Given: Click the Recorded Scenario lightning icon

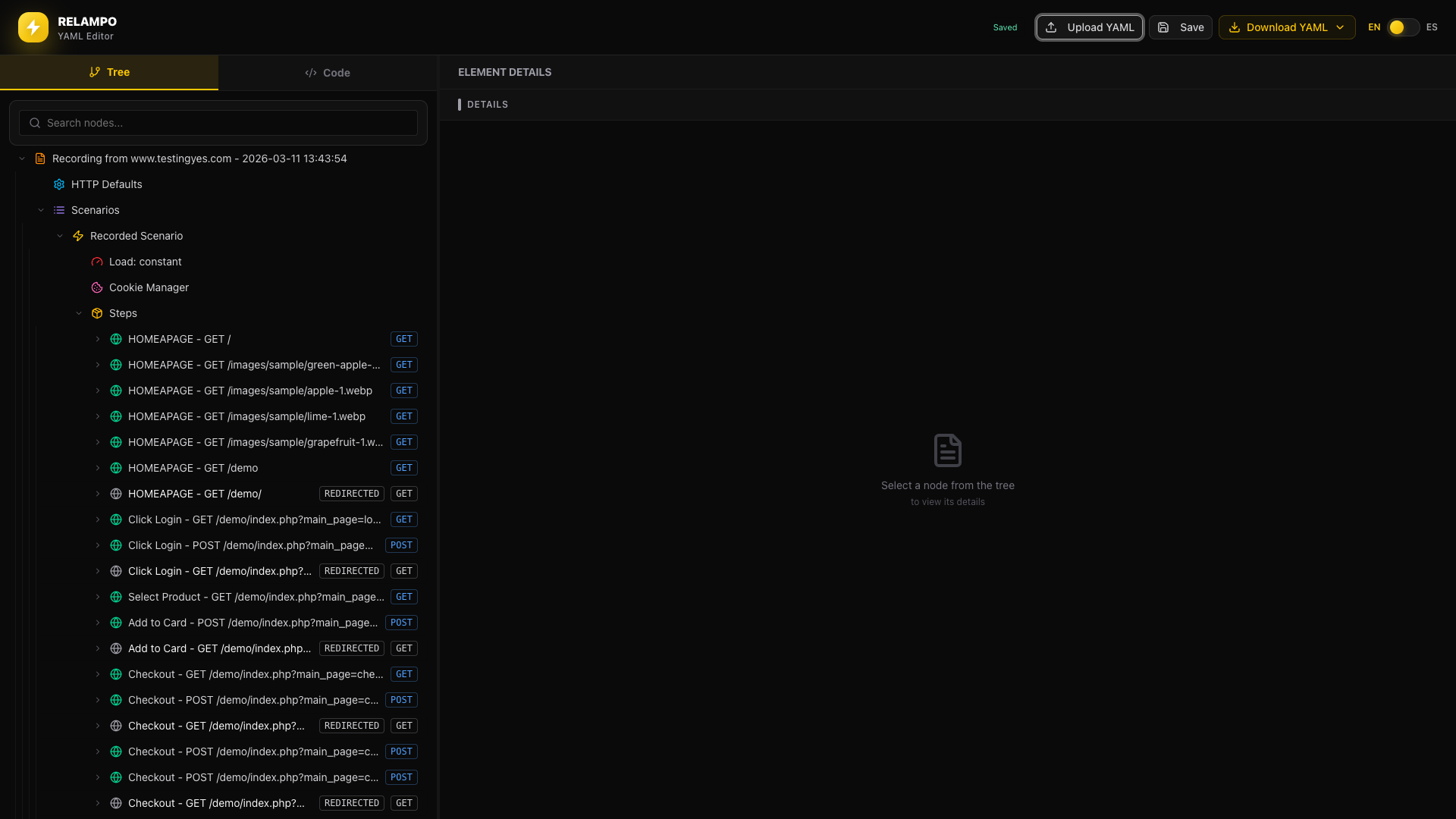Looking at the screenshot, I should pos(78,236).
